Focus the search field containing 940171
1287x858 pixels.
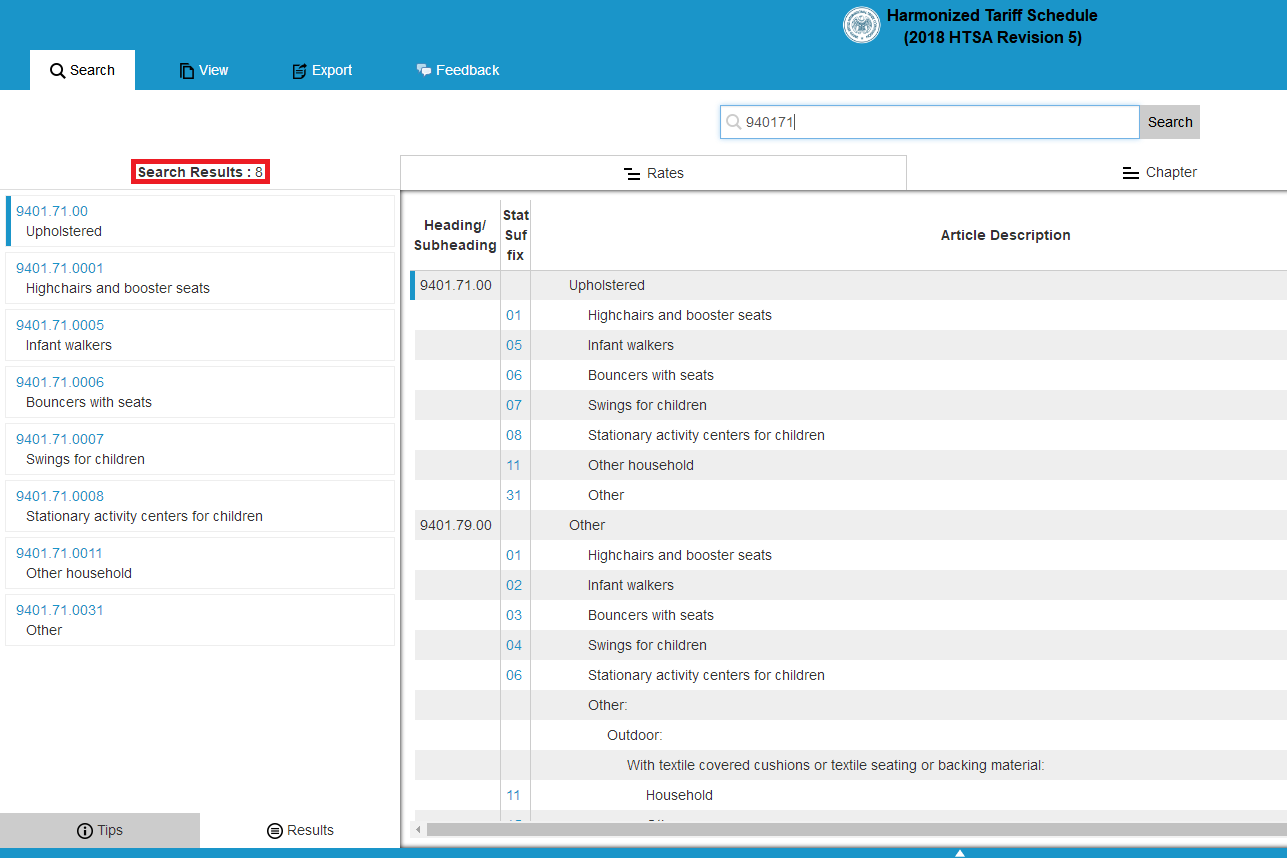pos(930,122)
